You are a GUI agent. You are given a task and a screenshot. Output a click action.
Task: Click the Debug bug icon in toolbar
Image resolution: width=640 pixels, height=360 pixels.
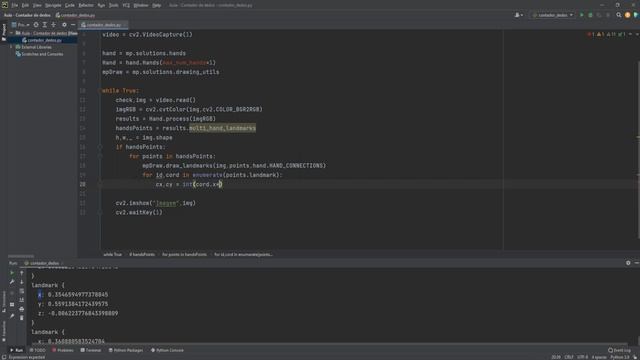[590, 15]
